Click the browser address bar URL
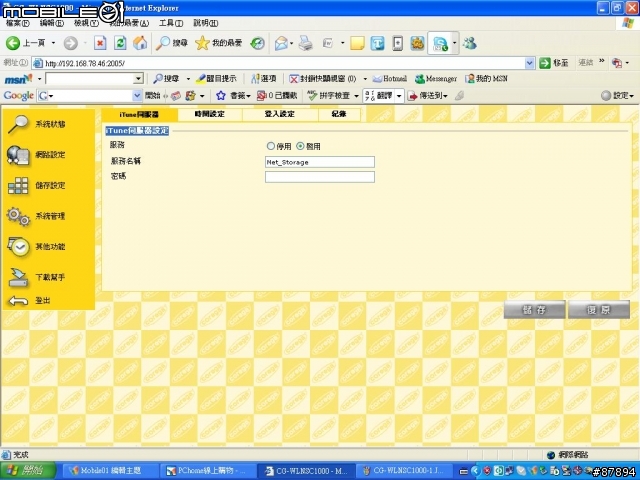Viewport: 640px width, 480px height. (84, 63)
